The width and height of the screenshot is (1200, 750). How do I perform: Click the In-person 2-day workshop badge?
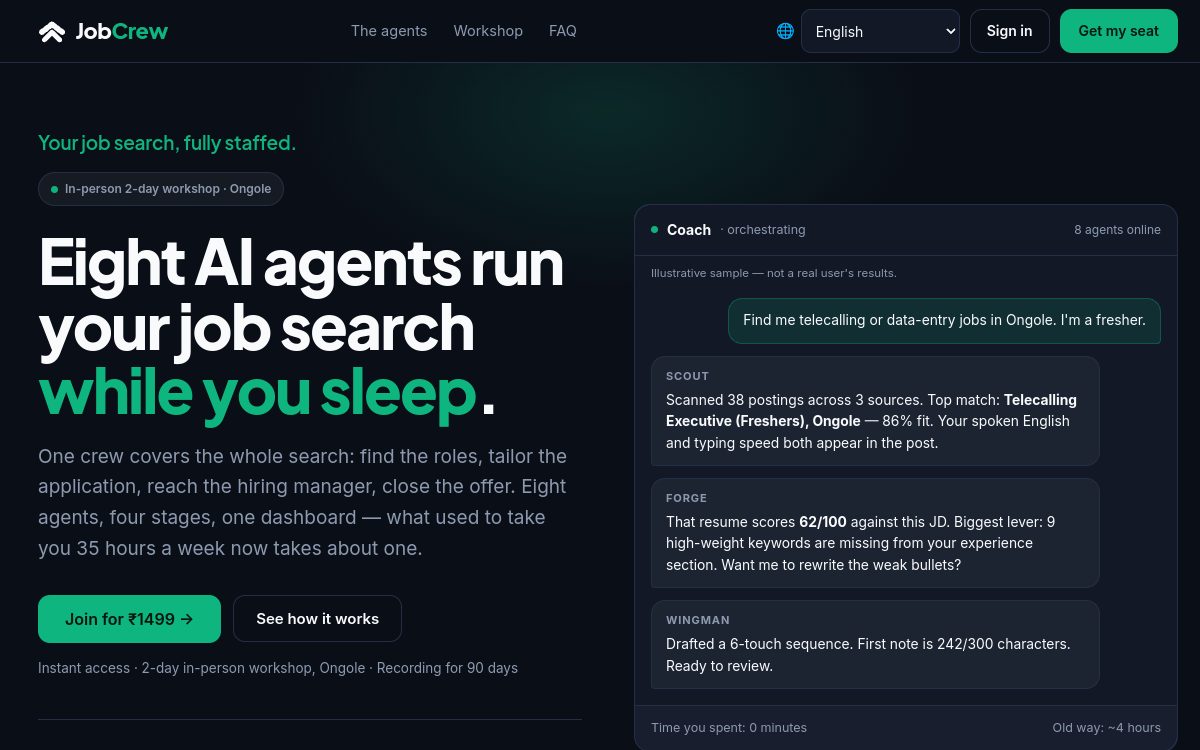161,189
